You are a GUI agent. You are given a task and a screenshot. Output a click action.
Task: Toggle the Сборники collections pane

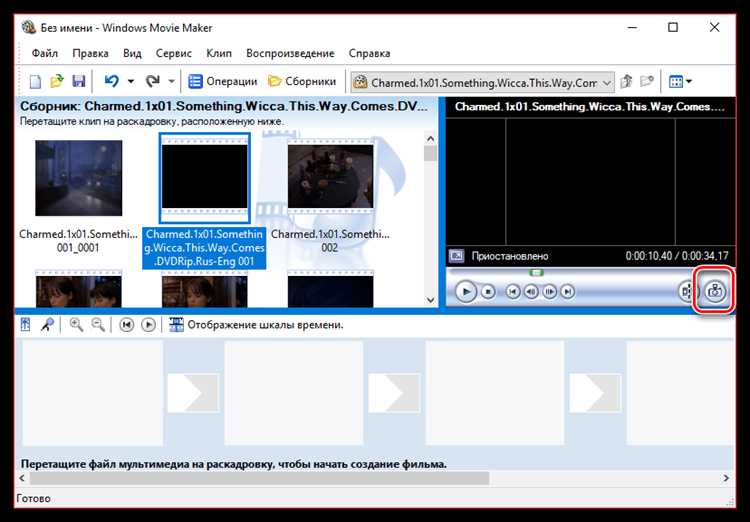click(x=302, y=82)
